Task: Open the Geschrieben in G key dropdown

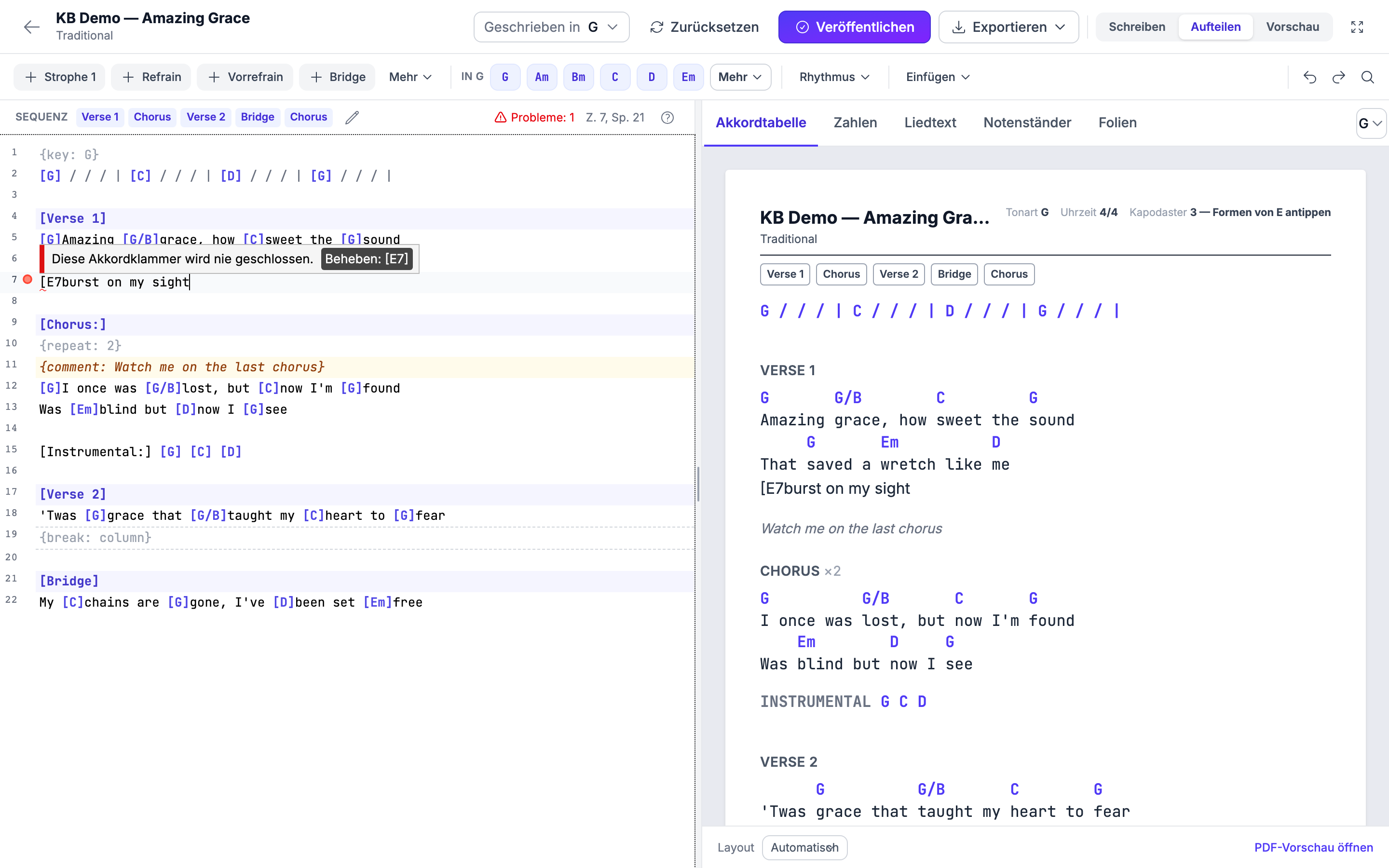Action: pyautogui.click(x=551, y=27)
